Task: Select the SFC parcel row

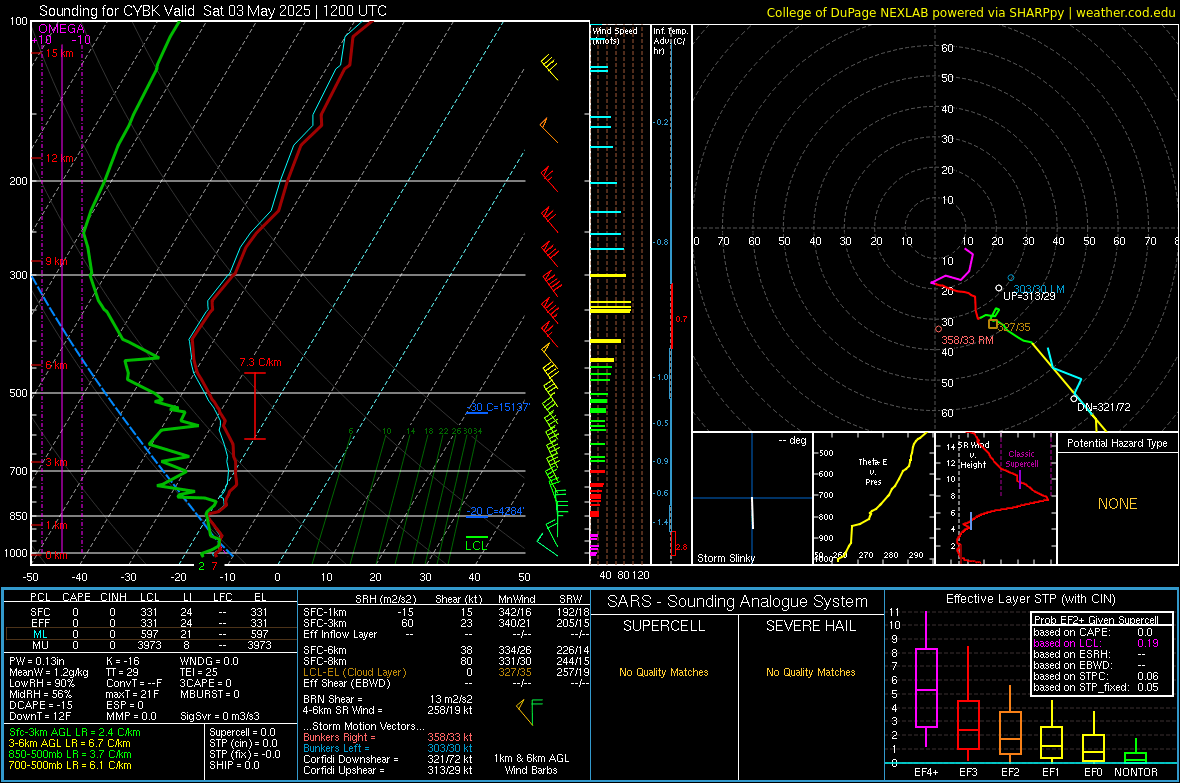Action: pyautogui.click(x=149, y=612)
